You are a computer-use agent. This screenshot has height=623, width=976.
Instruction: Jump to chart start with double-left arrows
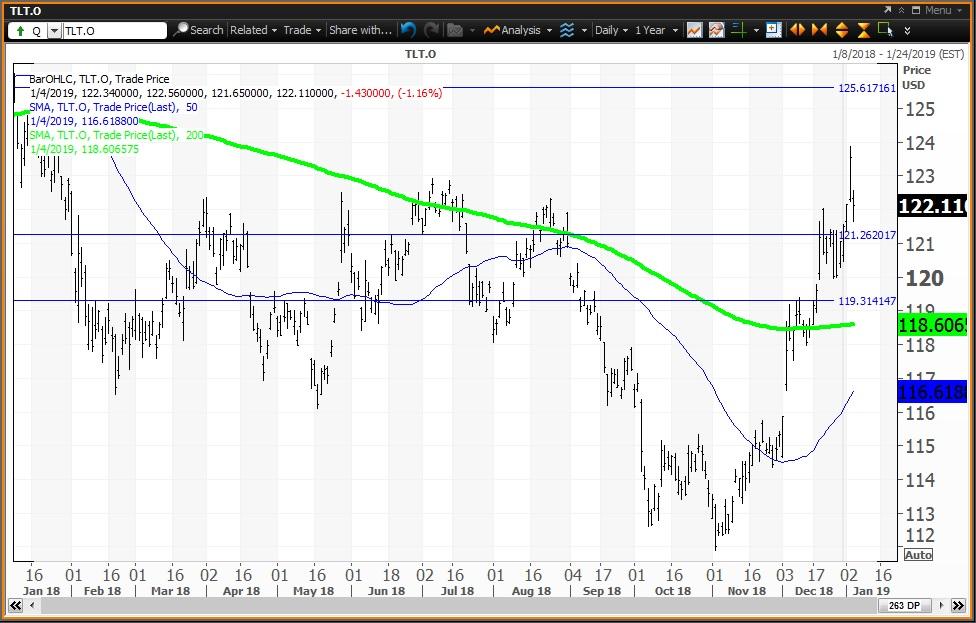[16, 606]
